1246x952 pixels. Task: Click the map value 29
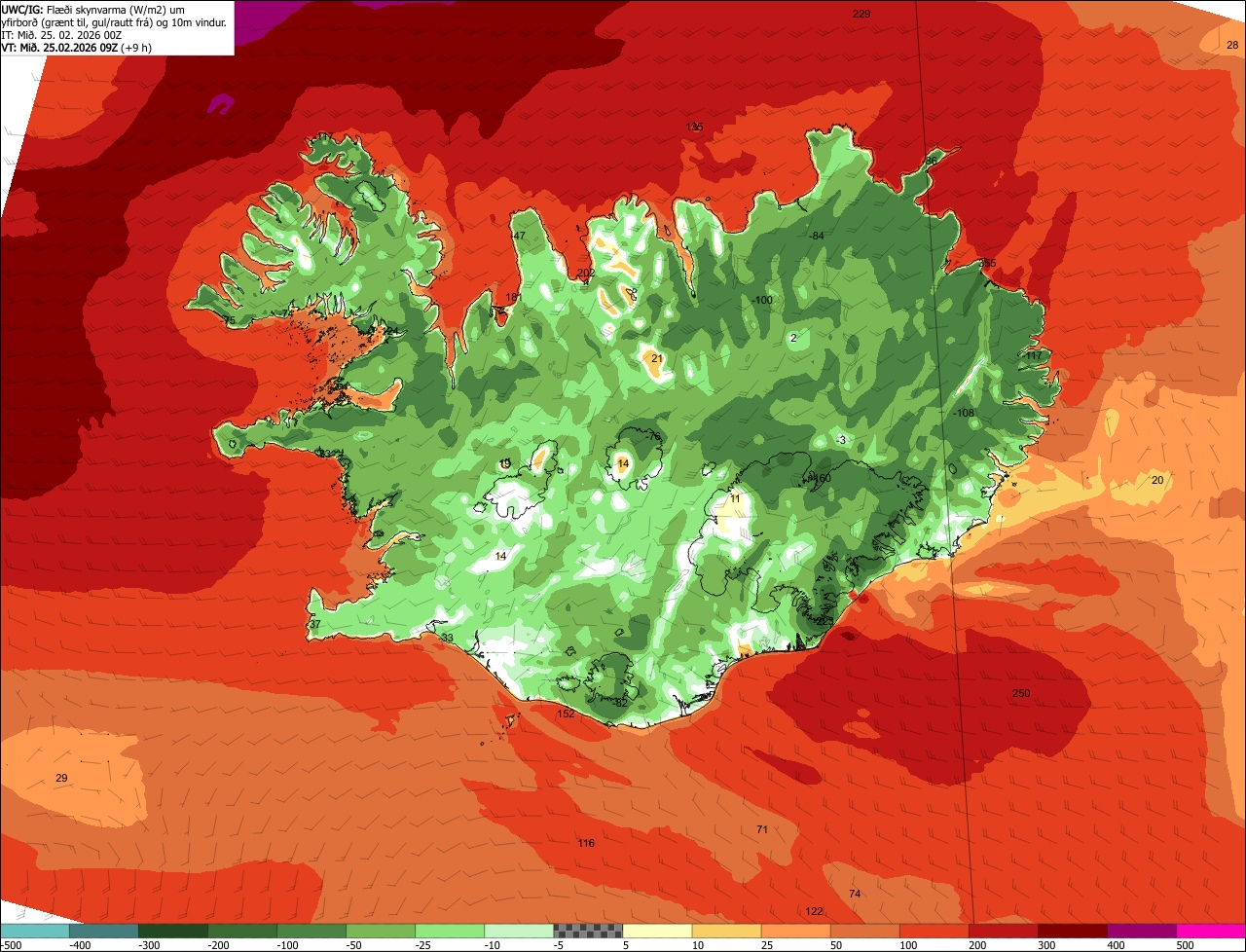[61, 778]
